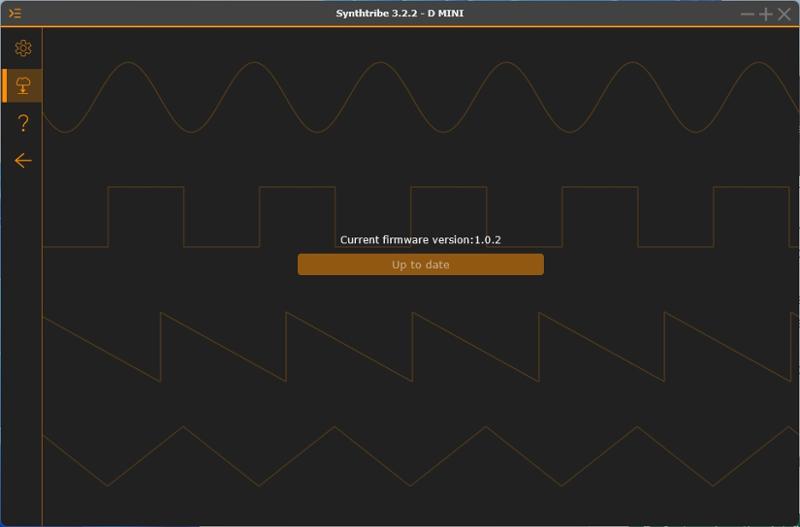This screenshot has height=527, width=800.
Task: Click the 1.0.2 version number
Action: (x=488, y=240)
